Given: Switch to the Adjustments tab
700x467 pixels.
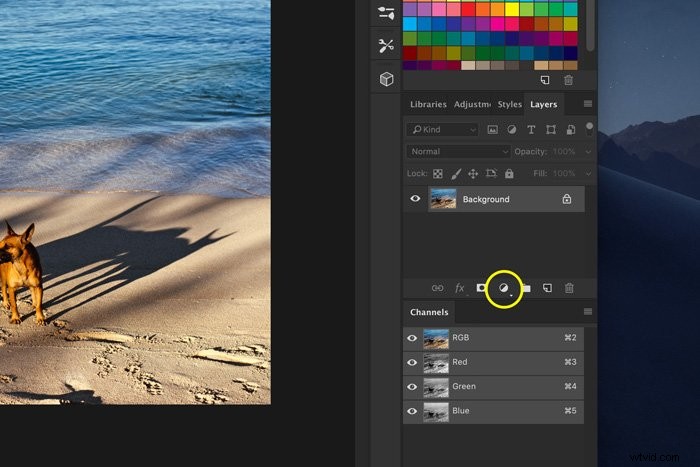Looking at the screenshot, I should (472, 104).
